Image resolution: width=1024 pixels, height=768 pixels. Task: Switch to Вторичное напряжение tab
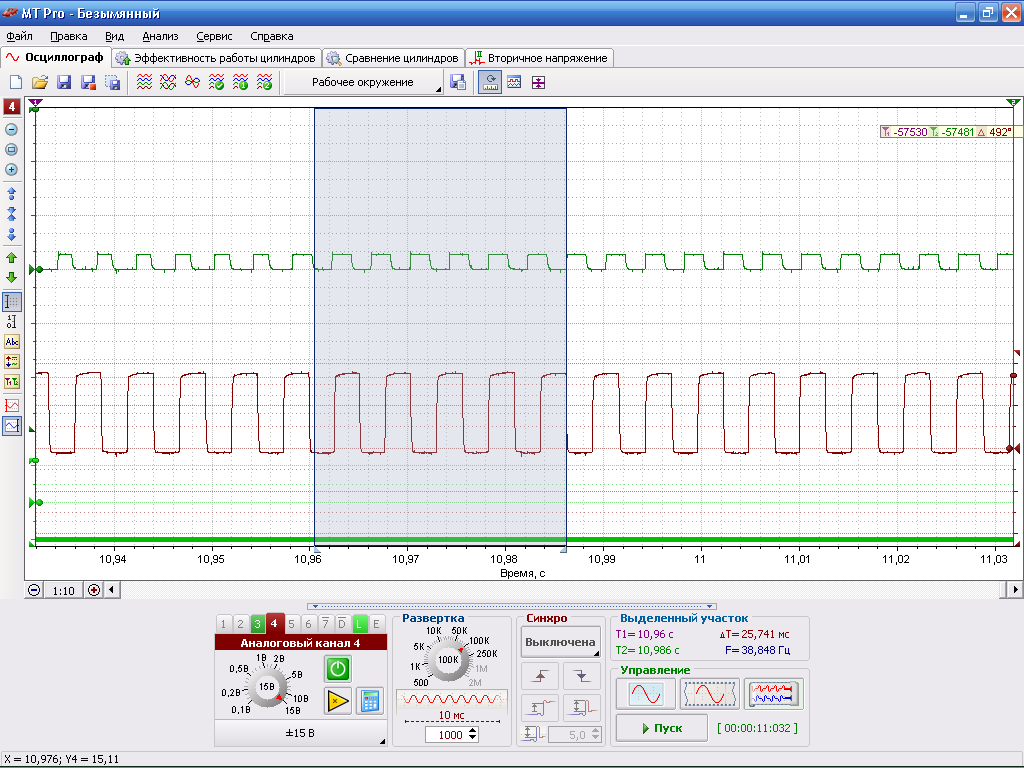tap(539, 58)
